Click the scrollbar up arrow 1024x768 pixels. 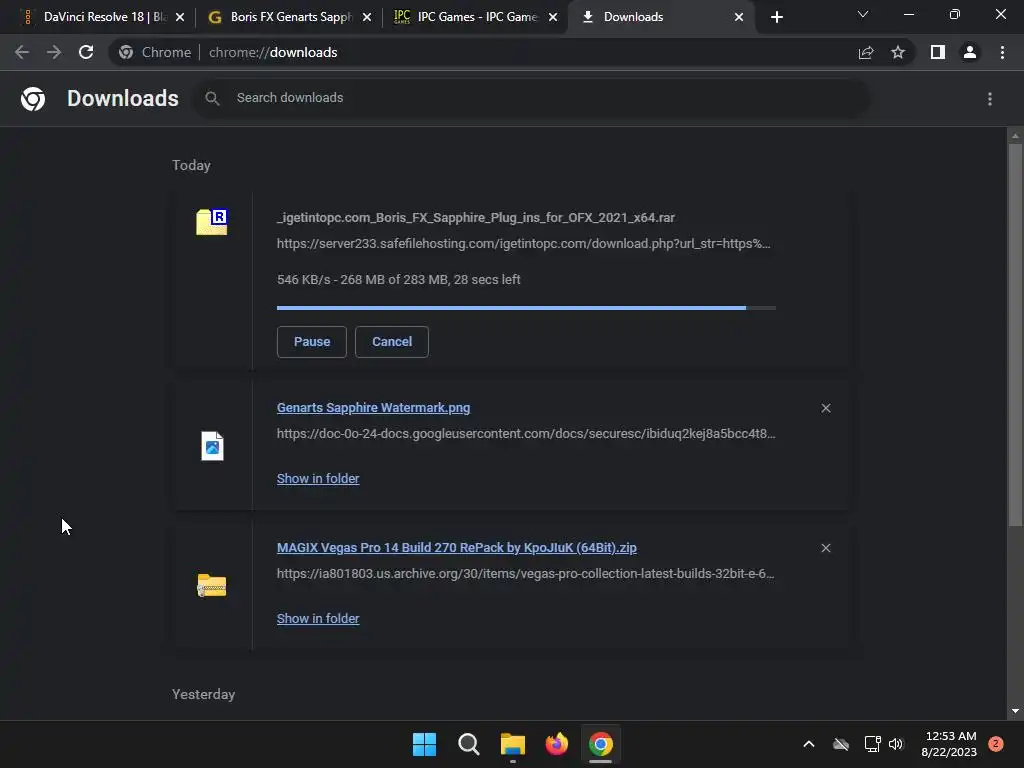[1015, 136]
